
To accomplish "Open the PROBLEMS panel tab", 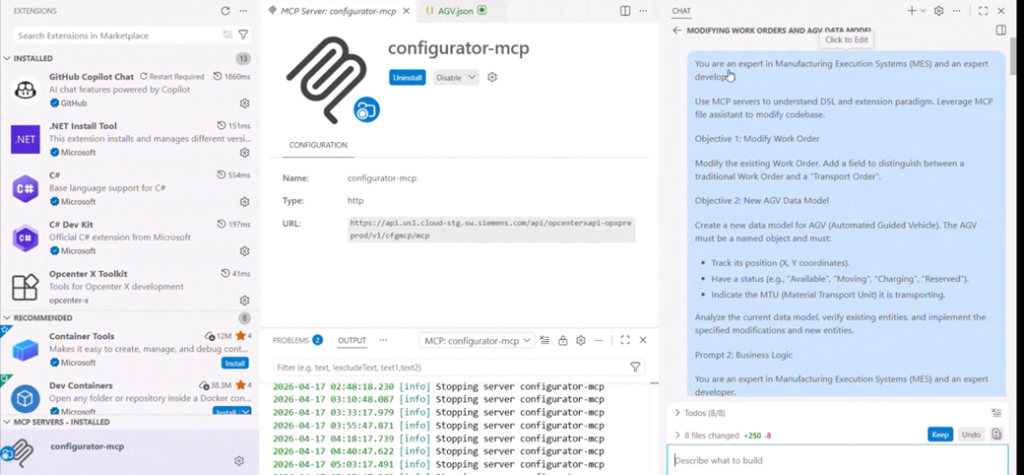I will click(297, 340).
